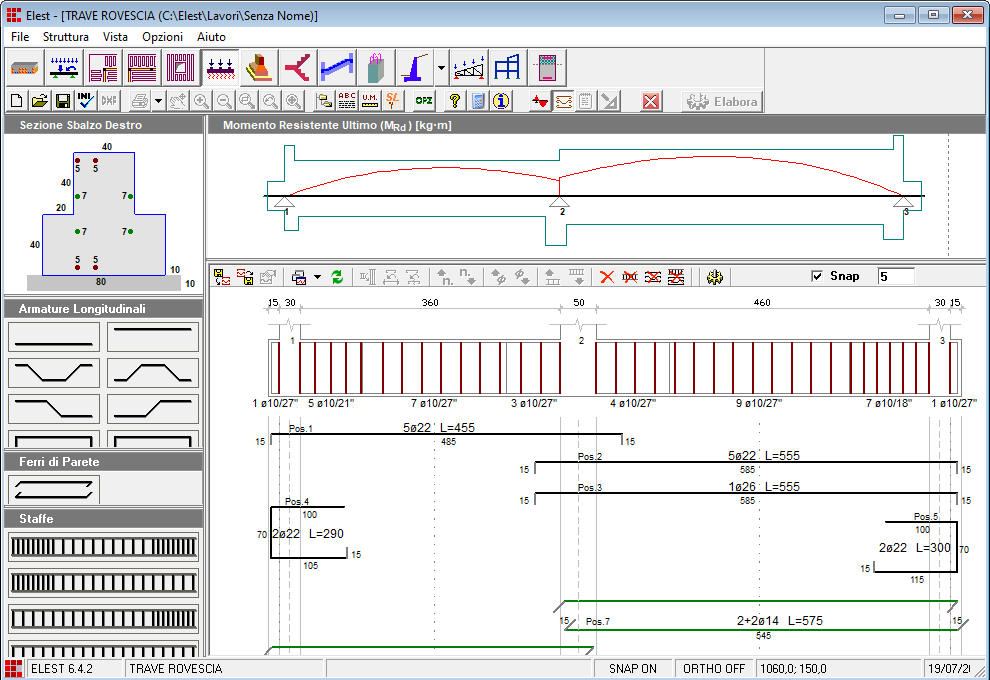Image resolution: width=990 pixels, height=680 pixels.
Task: Click the save floppy disk icon
Action: click(62, 101)
